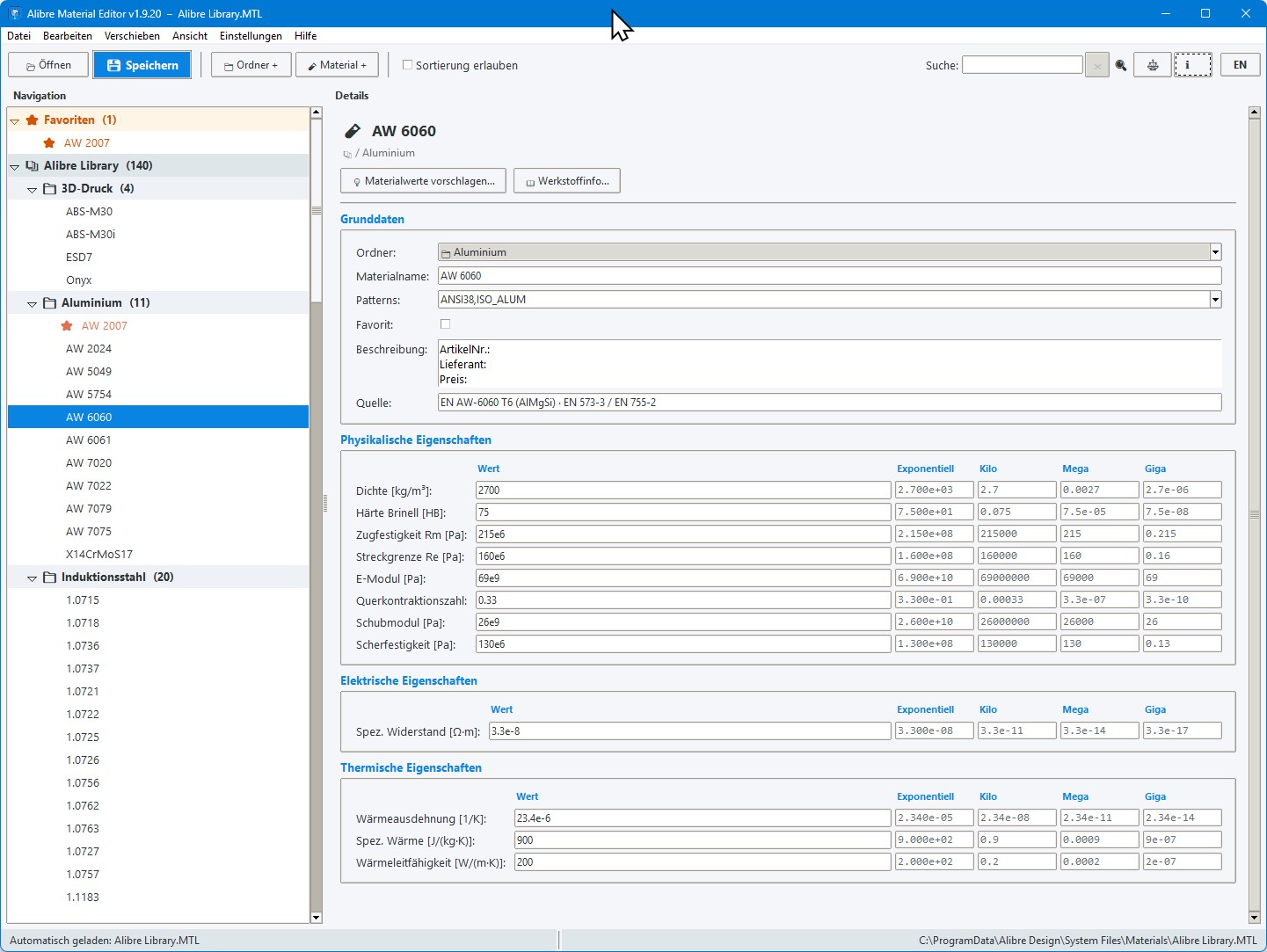Open the Verschieben menu
1267x952 pixels.
click(132, 36)
